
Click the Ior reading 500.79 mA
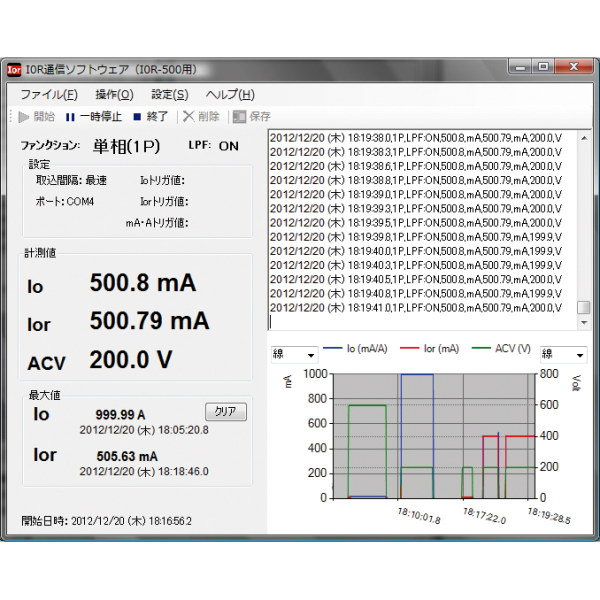(150, 320)
